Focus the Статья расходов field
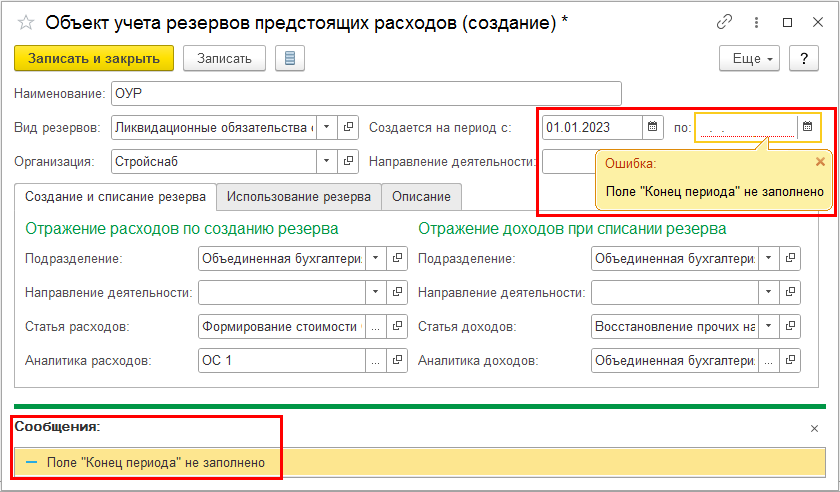Viewport: 840px width, 492px height. [282, 326]
